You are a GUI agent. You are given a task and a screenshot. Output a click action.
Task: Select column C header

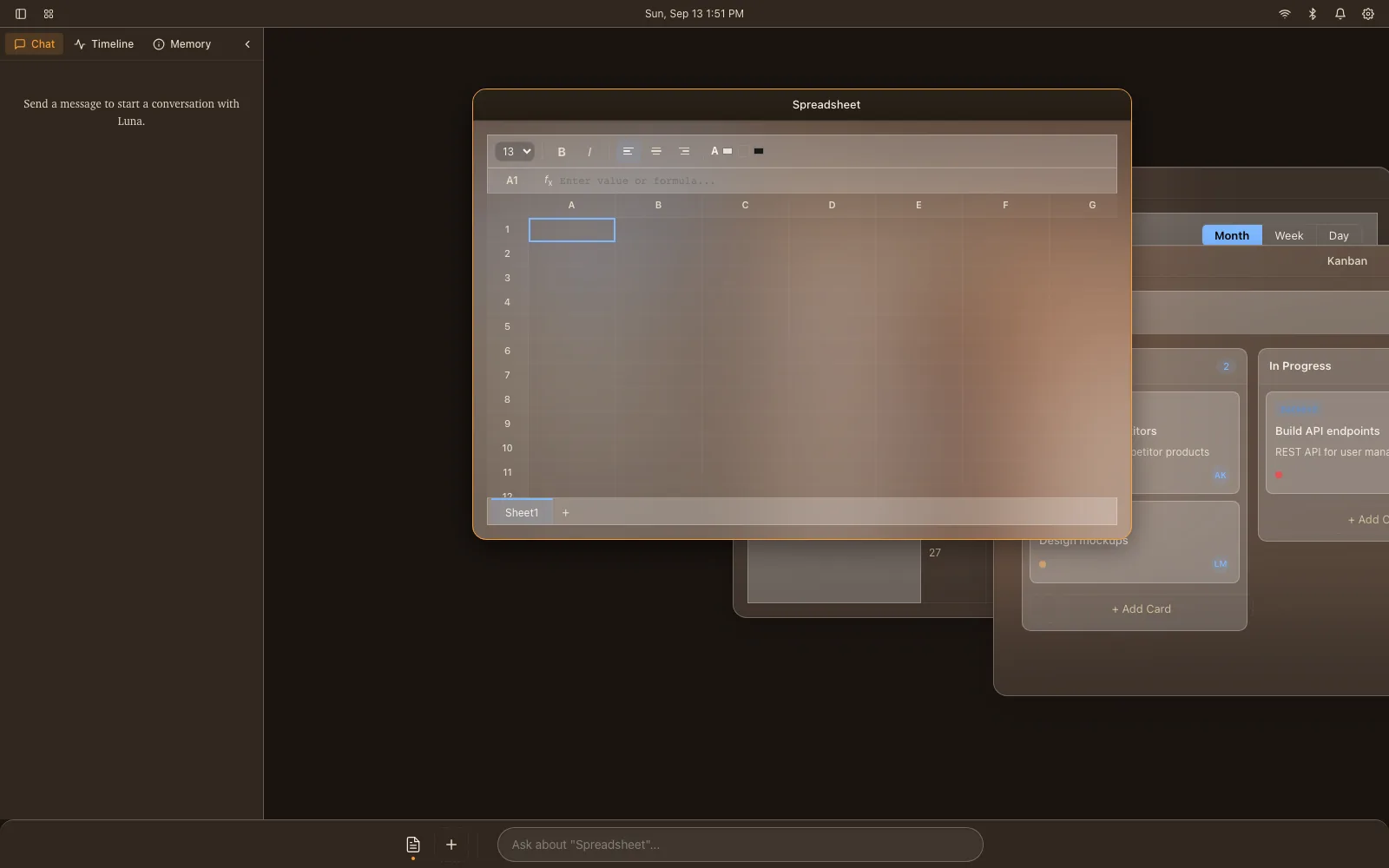click(745, 206)
